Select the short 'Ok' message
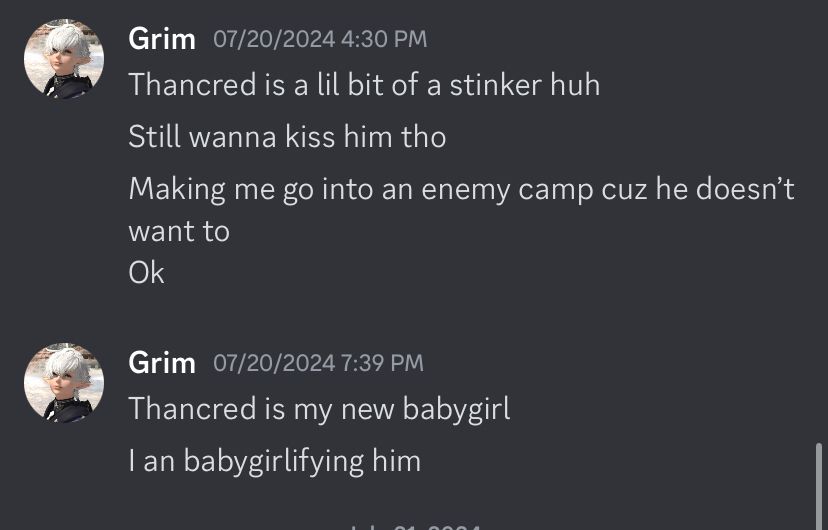The image size is (828, 530). click(146, 273)
